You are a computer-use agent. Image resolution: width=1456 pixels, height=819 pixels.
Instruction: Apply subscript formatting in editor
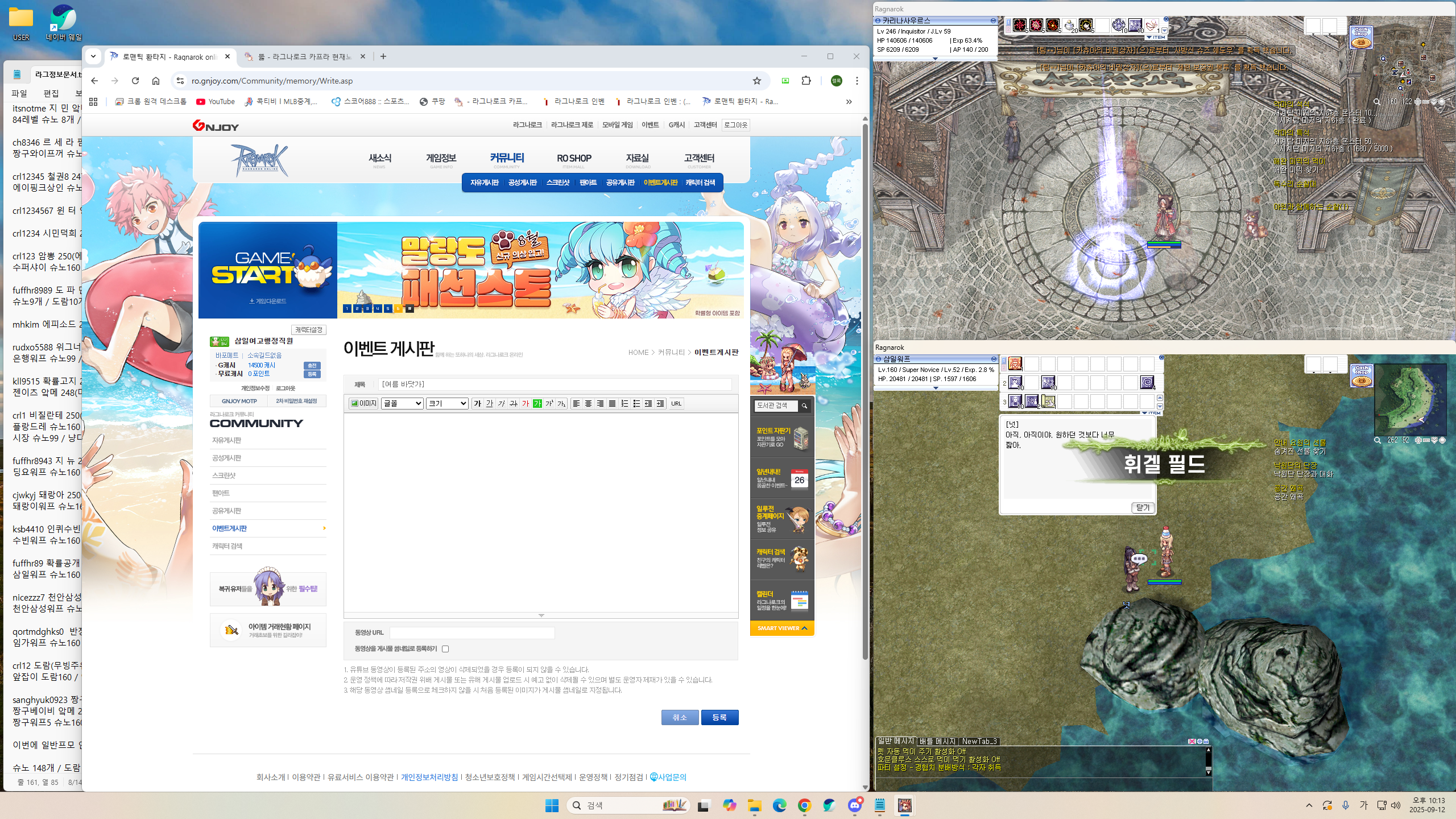tap(561, 403)
